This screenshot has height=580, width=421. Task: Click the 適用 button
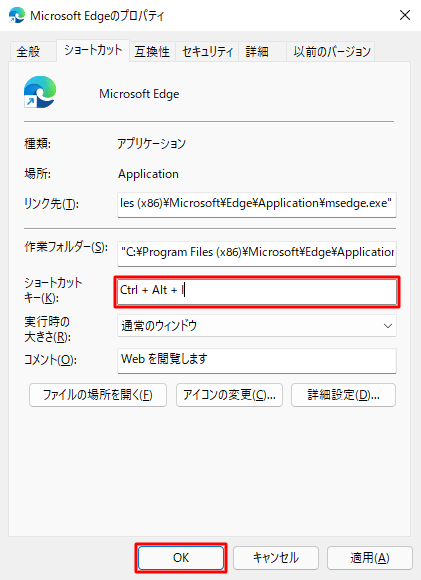370,557
